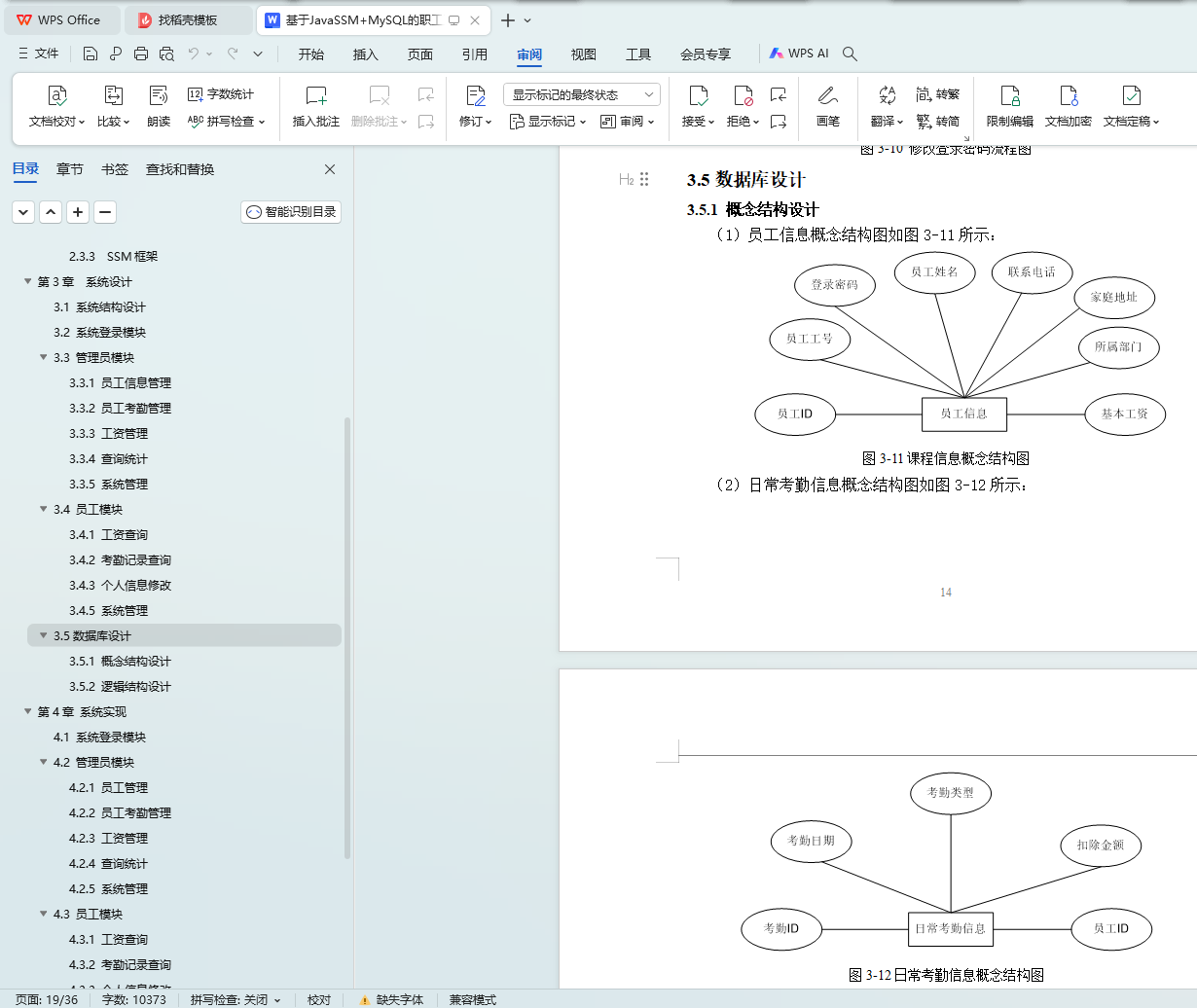1197x1008 pixels.
Task: Activate the 画笔 pen tool
Action: (828, 107)
